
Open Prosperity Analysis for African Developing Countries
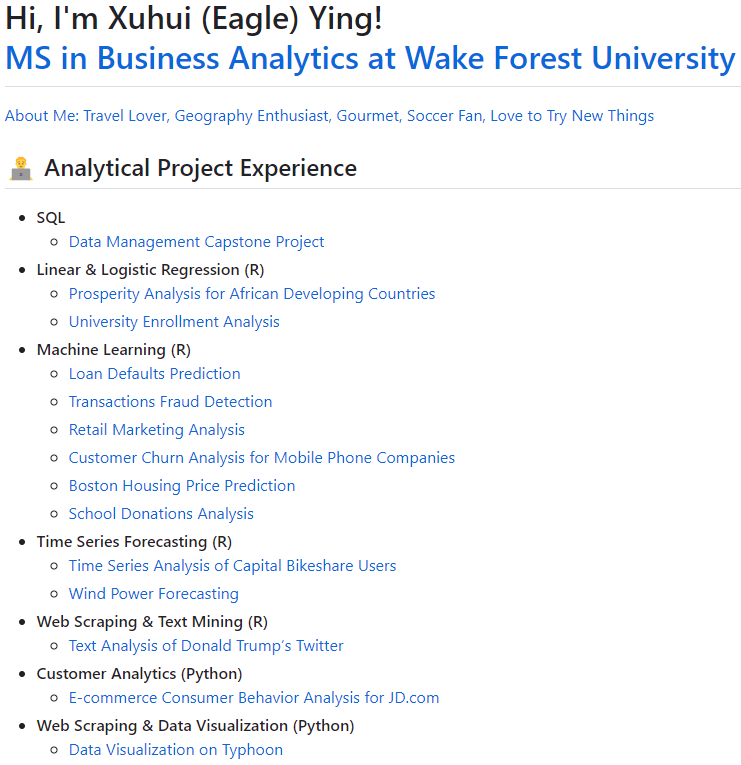(x=252, y=294)
